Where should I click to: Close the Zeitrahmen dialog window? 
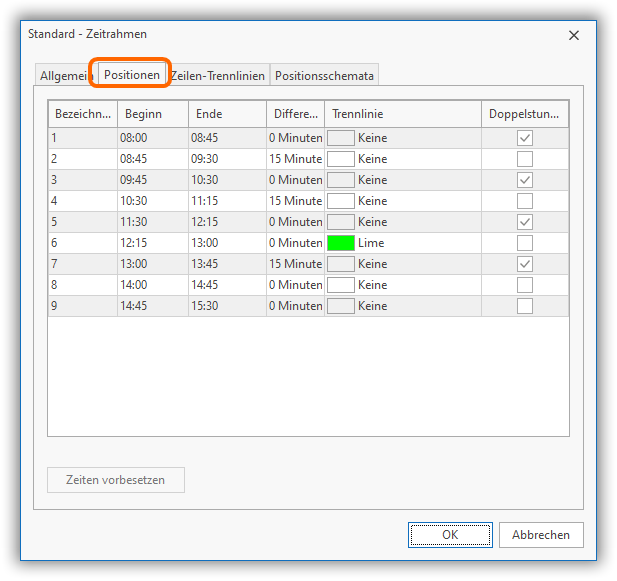point(574,35)
